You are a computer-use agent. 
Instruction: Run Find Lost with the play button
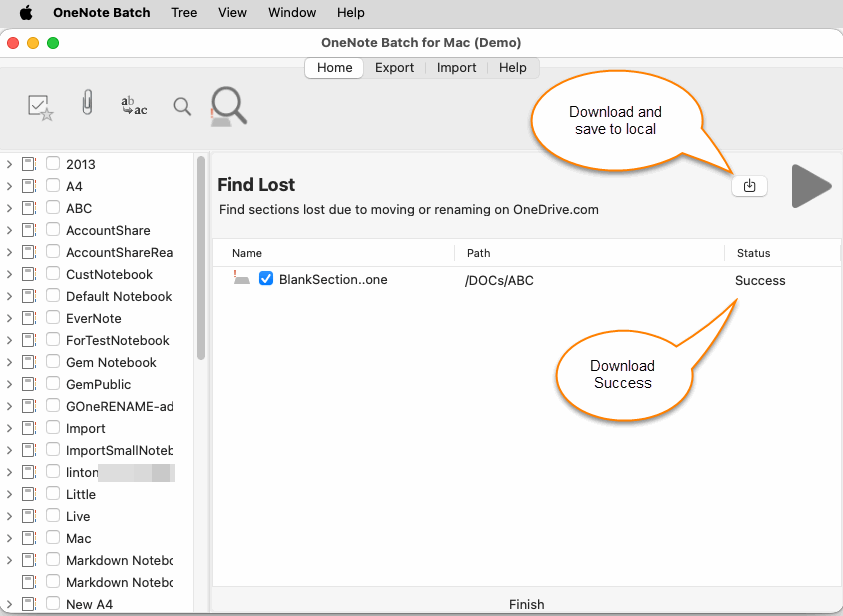tap(810, 185)
